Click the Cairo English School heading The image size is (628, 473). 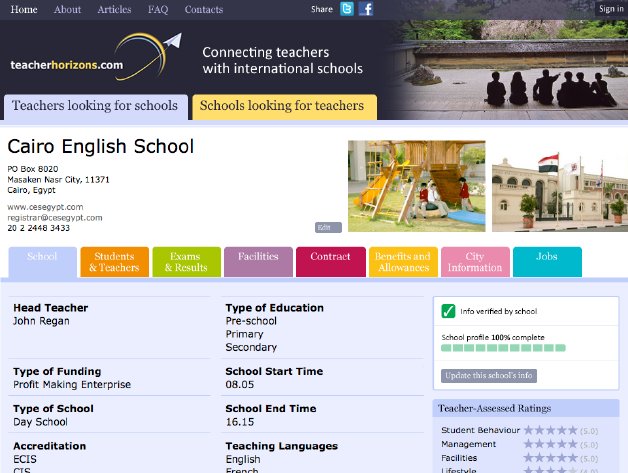click(101, 146)
